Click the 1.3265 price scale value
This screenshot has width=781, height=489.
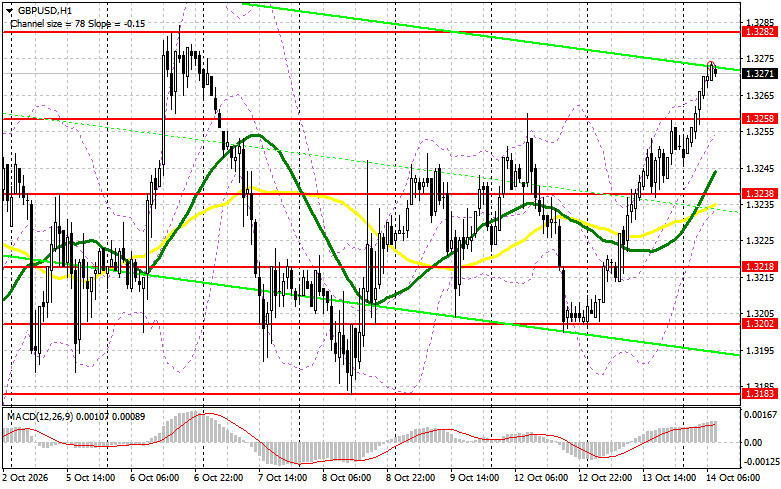click(x=760, y=95)
